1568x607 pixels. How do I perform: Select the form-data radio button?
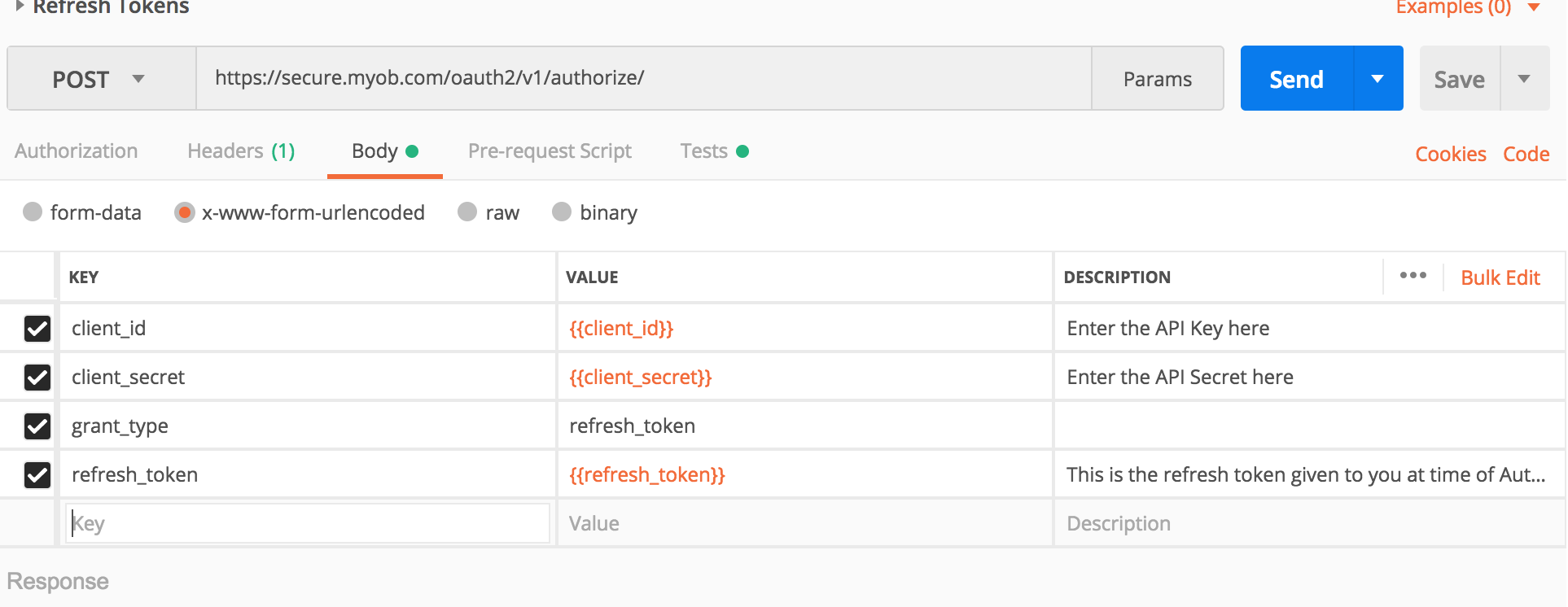click(x=33, y=212)
